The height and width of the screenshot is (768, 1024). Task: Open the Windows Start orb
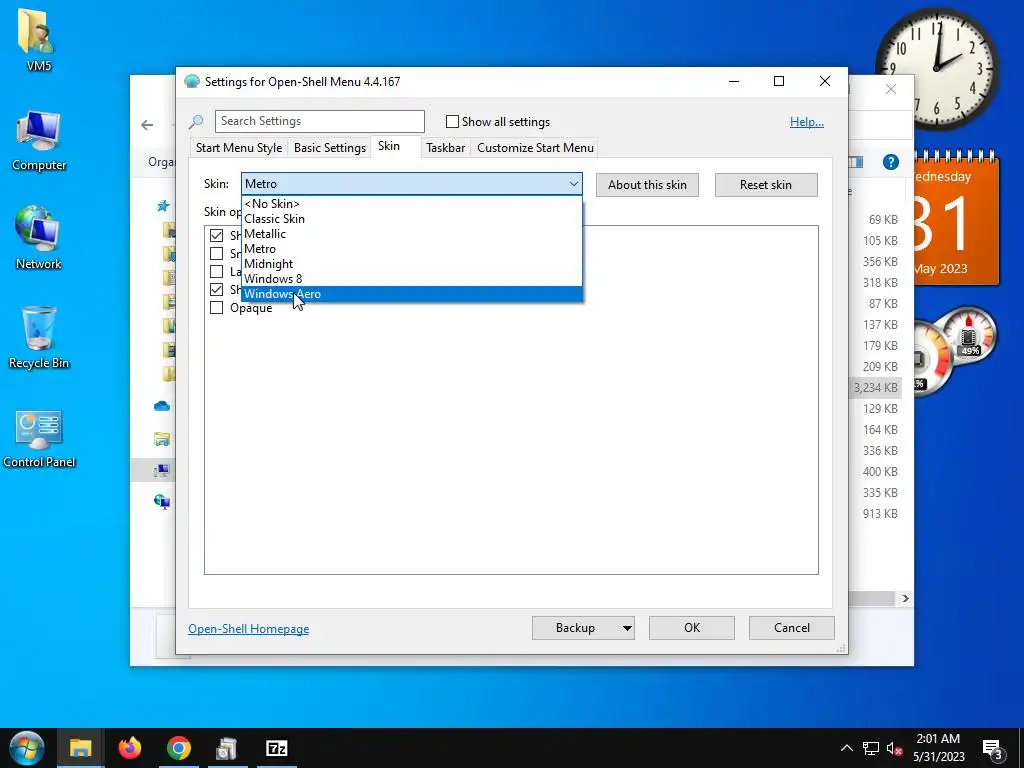tap(27, 748)
